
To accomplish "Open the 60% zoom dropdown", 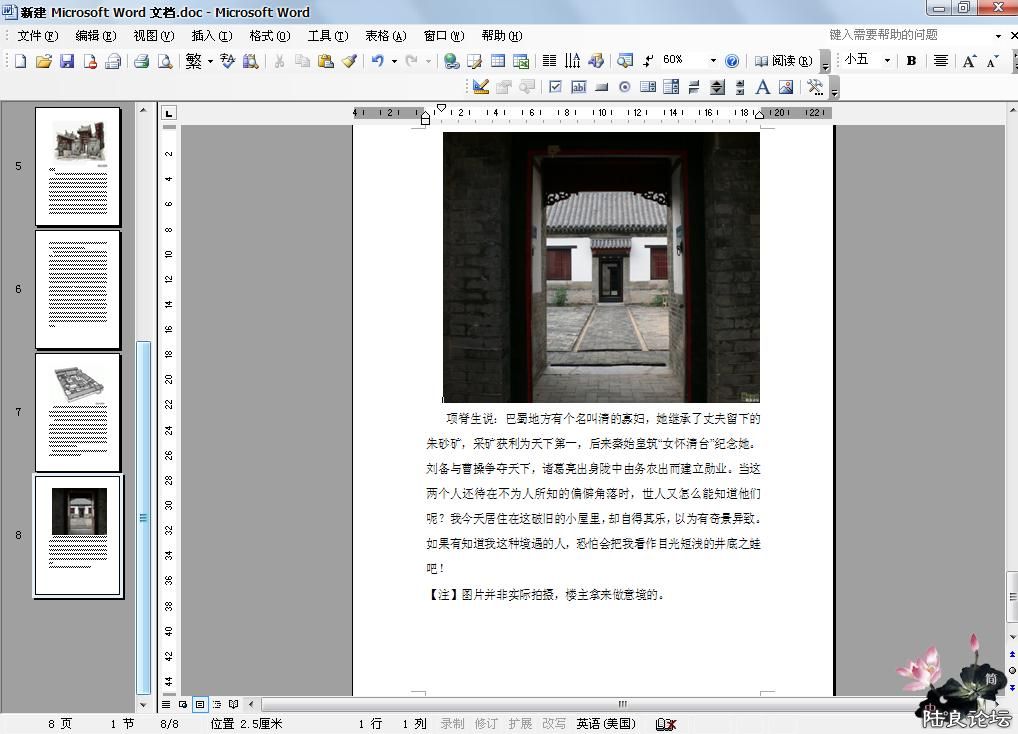I will 713,61.
